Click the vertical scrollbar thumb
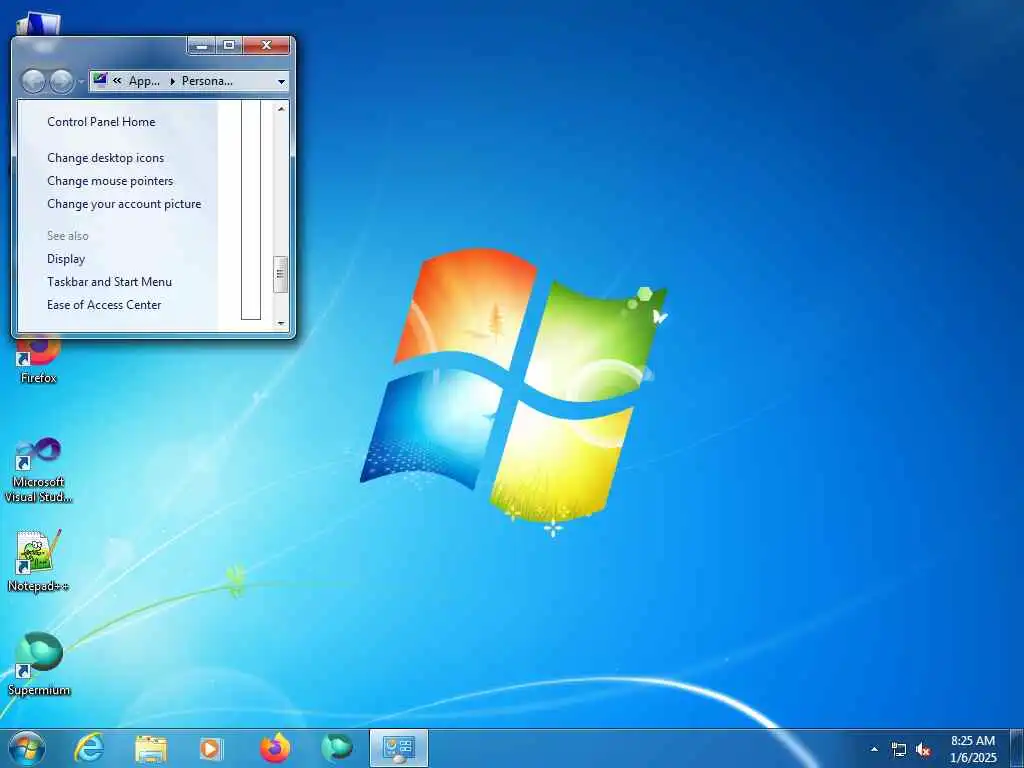 point(280,274)
